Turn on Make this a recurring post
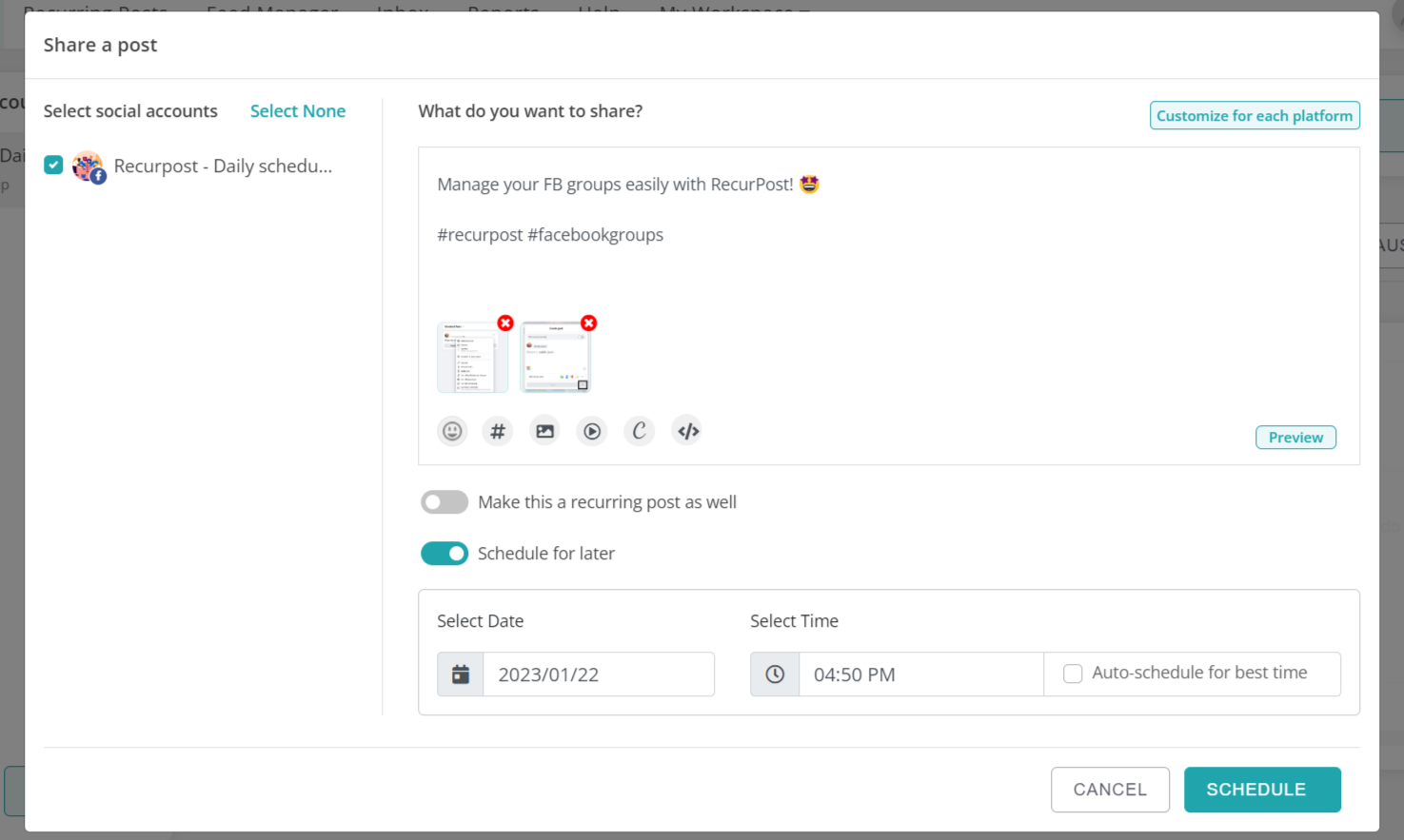Image resolution: width=1404 pixels, height=840 pixels. coord(445,502)
